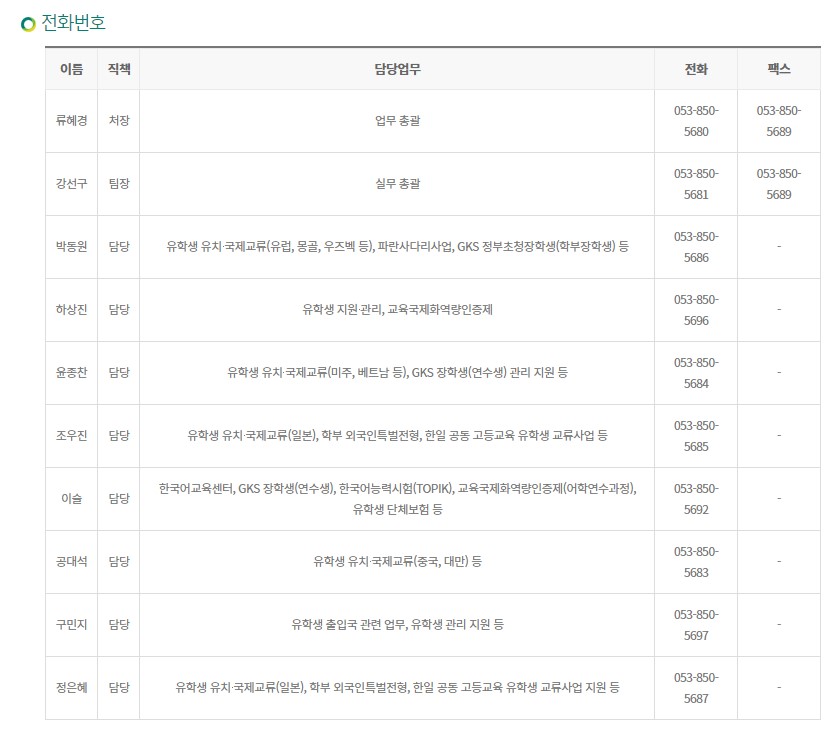Click phone number 053-850-5685 for 조우진
This screenshot has width=832, height=733.
click(x=696, y=435)
